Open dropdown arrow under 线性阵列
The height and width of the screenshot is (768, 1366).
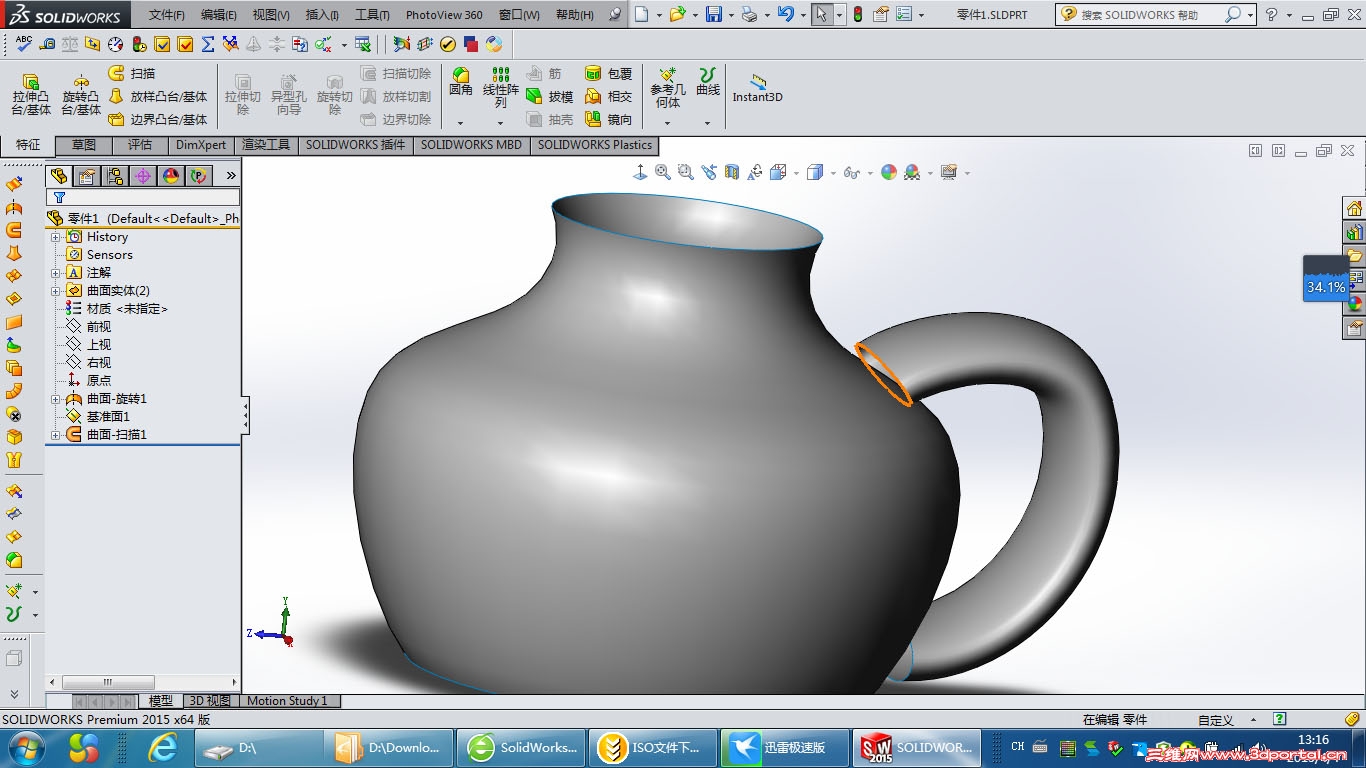click(500, 124)
